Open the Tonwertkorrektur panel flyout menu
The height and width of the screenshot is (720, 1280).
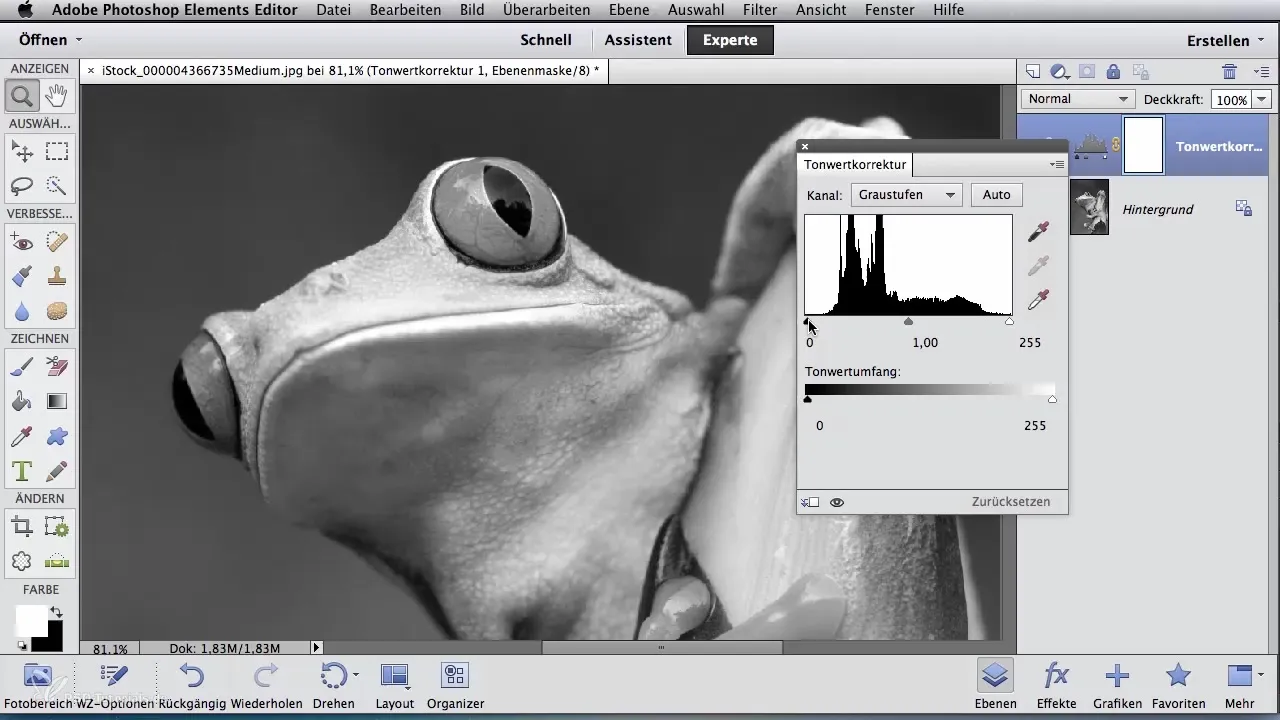pyautogui.click(x=1056, y=164)
